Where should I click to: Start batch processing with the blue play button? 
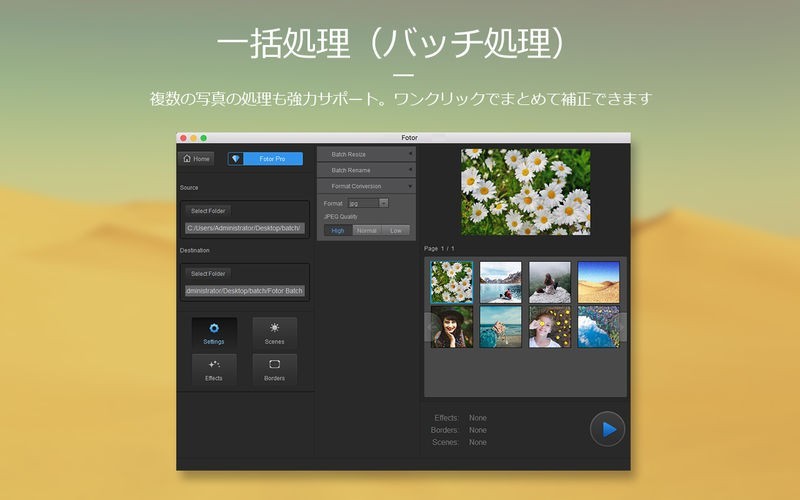click(x=607, y=429)
